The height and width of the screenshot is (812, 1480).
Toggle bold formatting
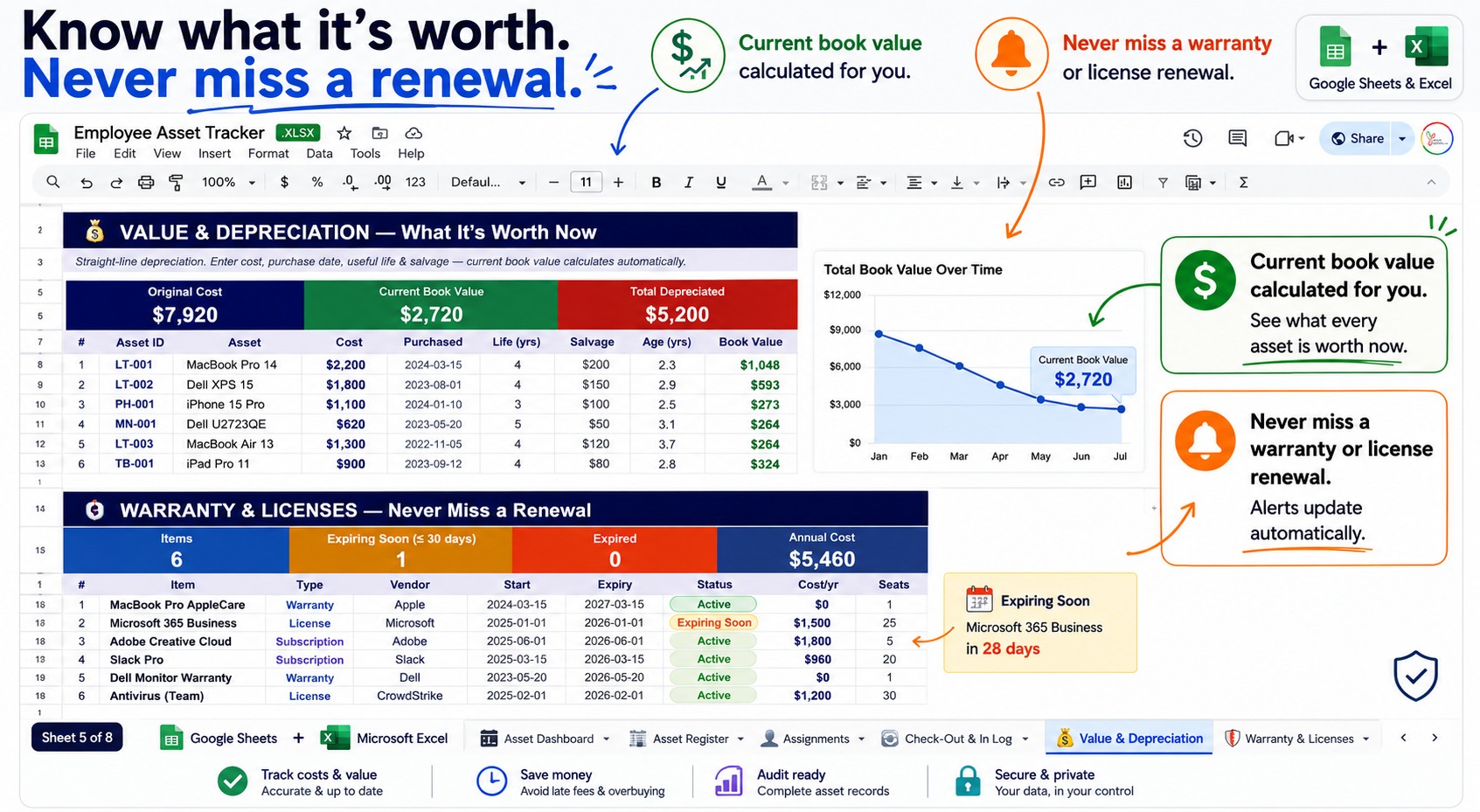click(656, 183)
